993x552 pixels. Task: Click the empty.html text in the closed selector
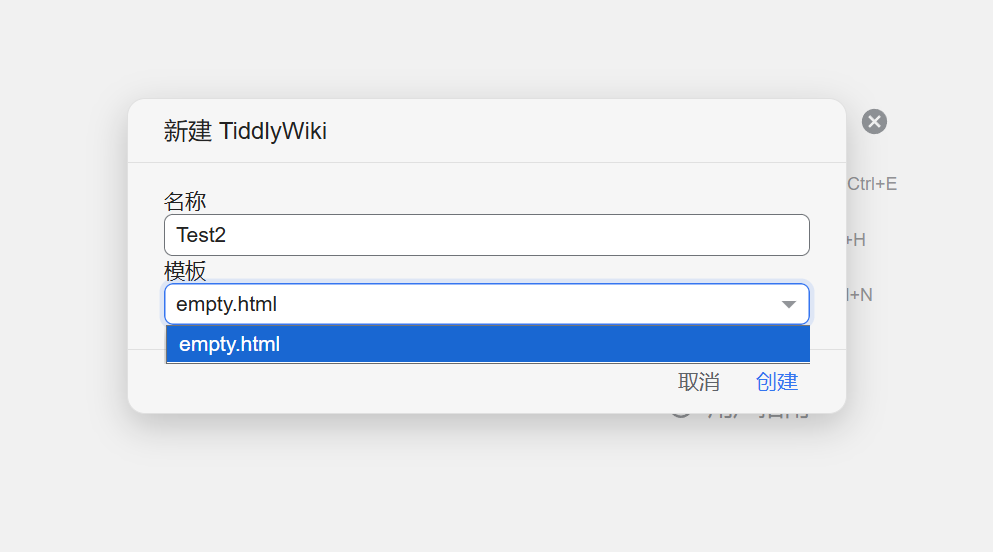[x=226, y=304]
